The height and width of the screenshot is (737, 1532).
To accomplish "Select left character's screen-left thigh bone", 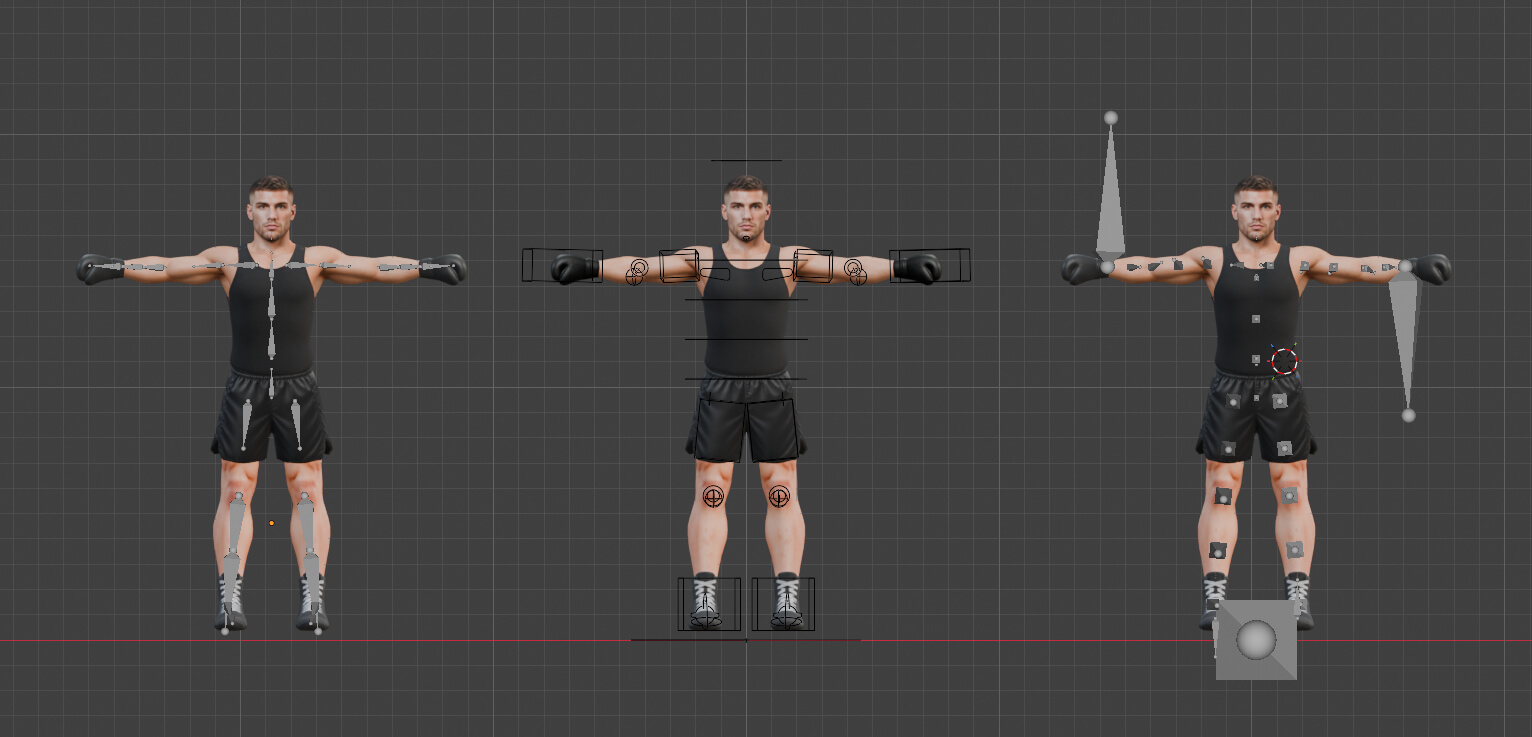I will coord(247,424).
